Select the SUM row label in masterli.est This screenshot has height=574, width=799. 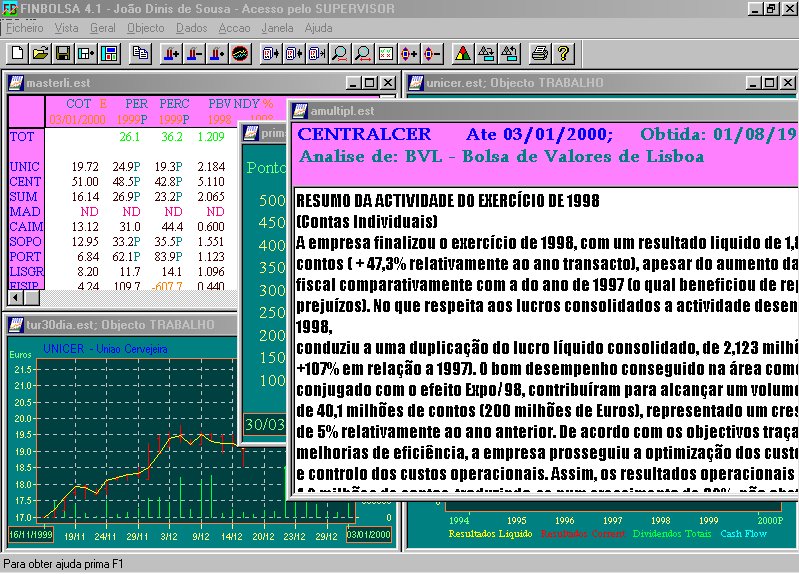pyautogui.click(x=23, y=197)
